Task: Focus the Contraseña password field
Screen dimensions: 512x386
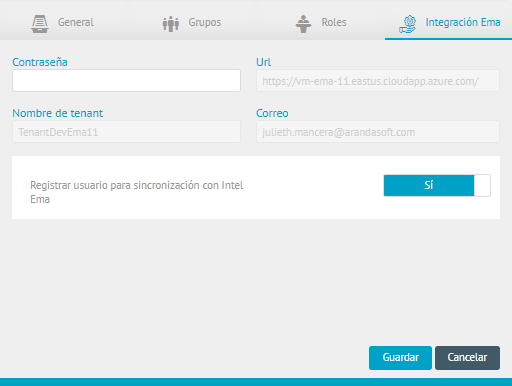Action: (126, 80)
